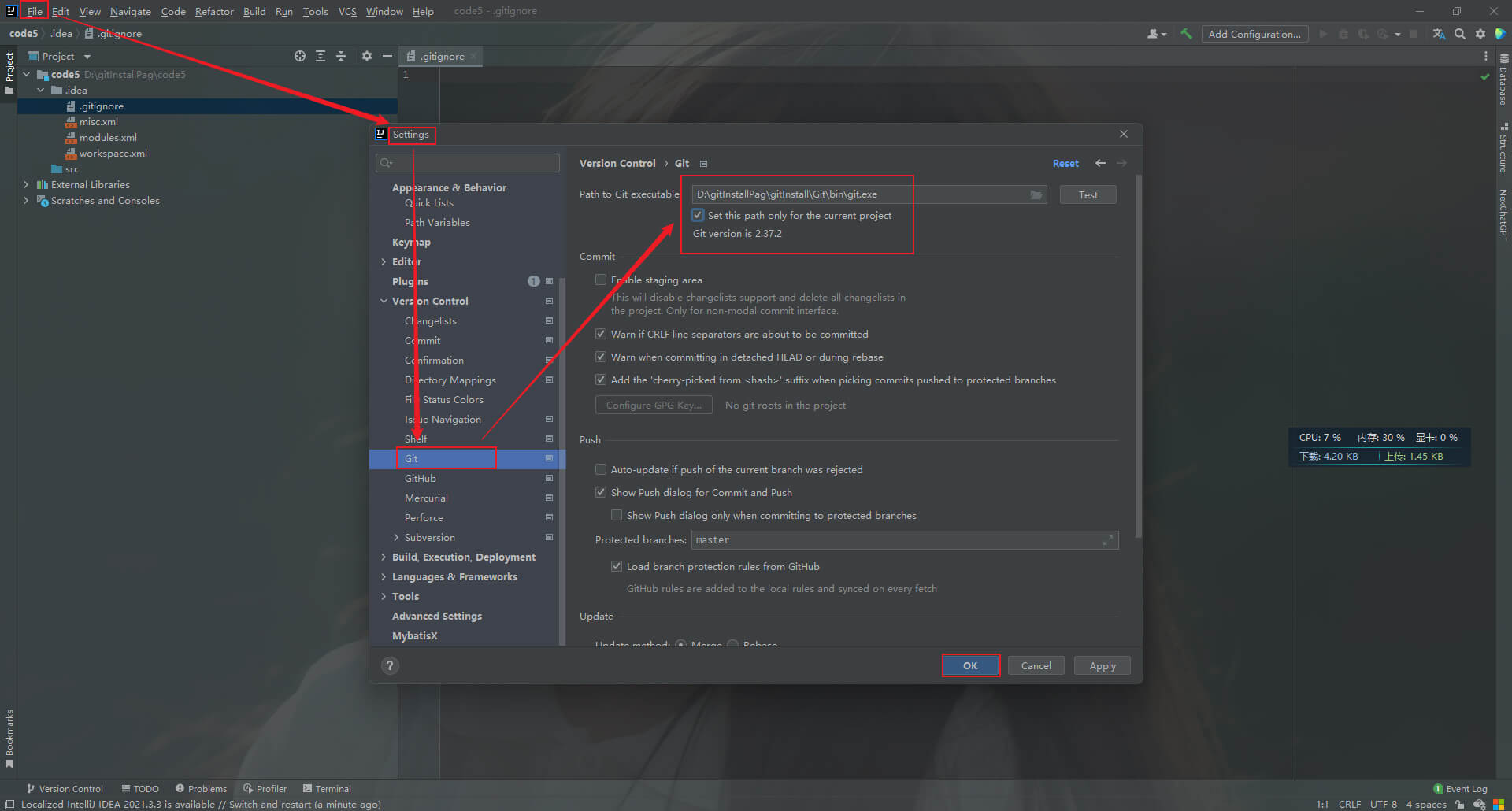
Task: Expand the Protected branches field icon
Action: click(x=1108, y=540)
